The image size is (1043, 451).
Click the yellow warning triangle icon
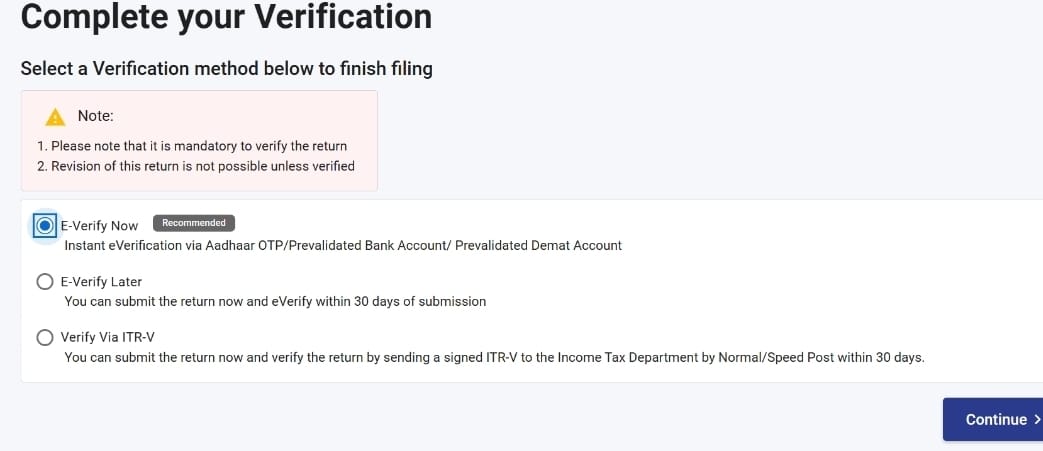click(x=55, y=118)
